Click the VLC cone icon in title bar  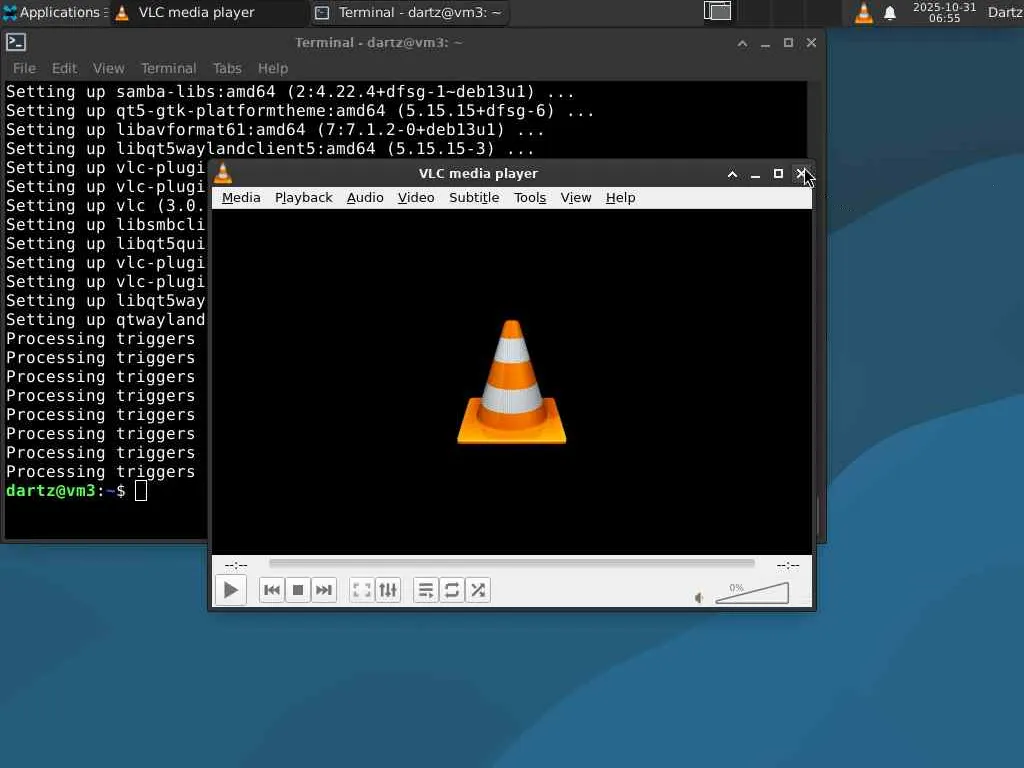[x=223, y=174]
